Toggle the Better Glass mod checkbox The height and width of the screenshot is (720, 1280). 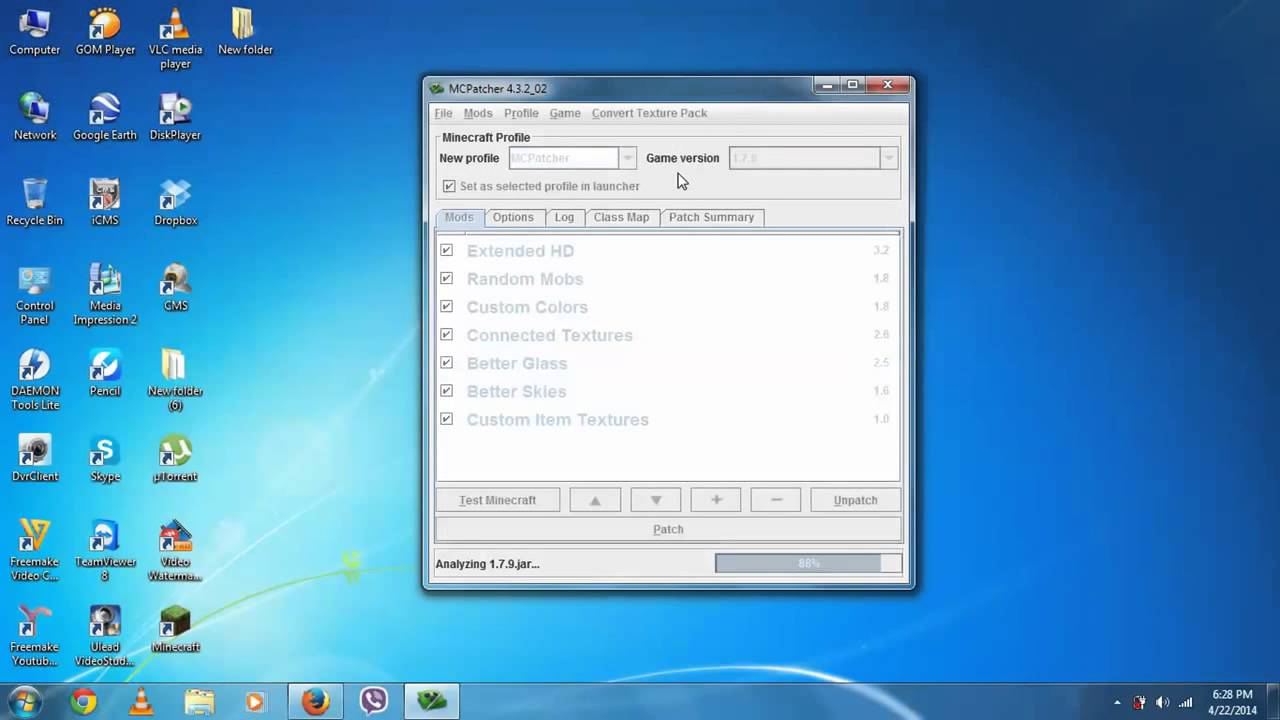tap(446, 362)
